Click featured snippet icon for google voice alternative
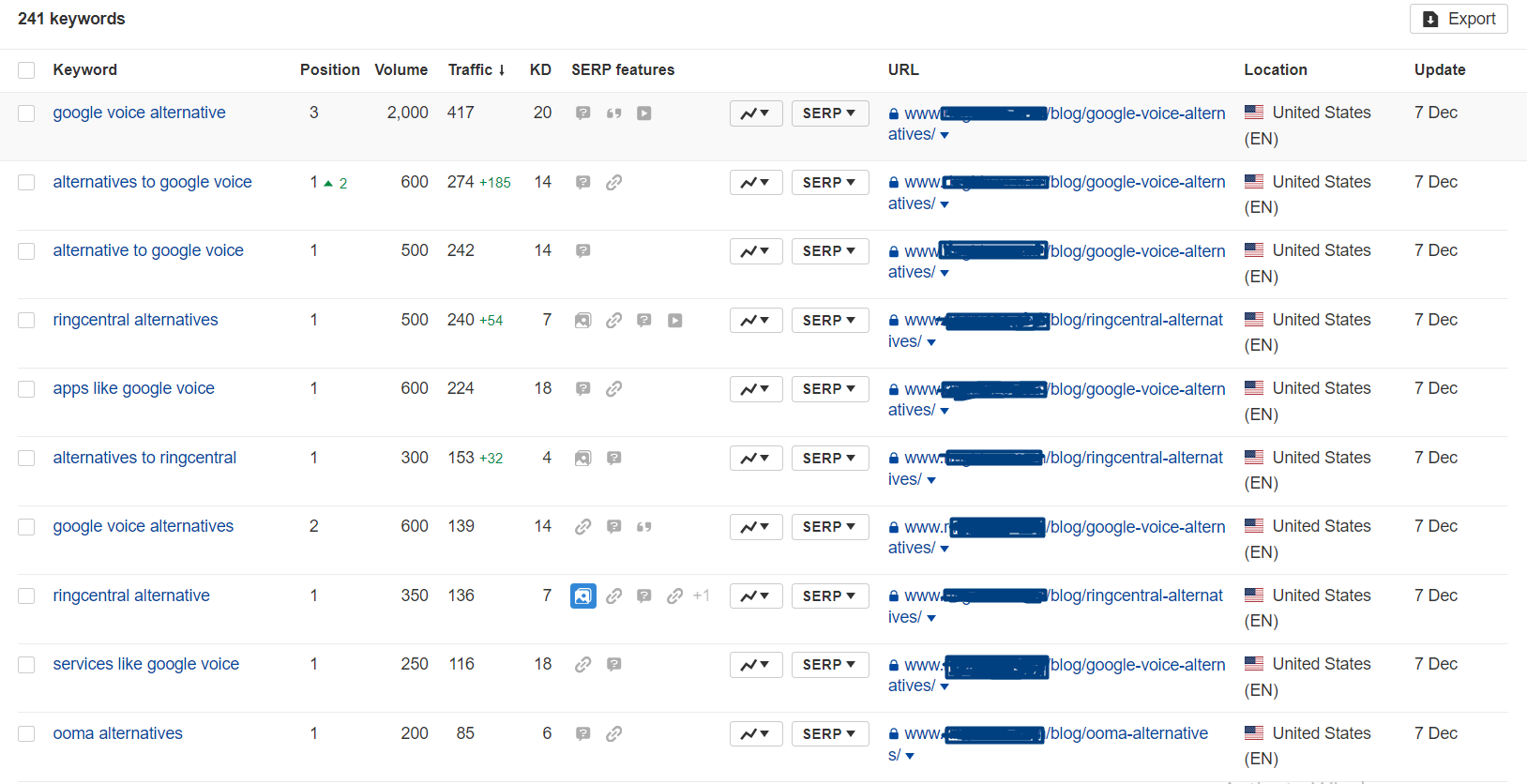Image resolution: width=1527 pixels, height=784 pixels. (582, 113)
